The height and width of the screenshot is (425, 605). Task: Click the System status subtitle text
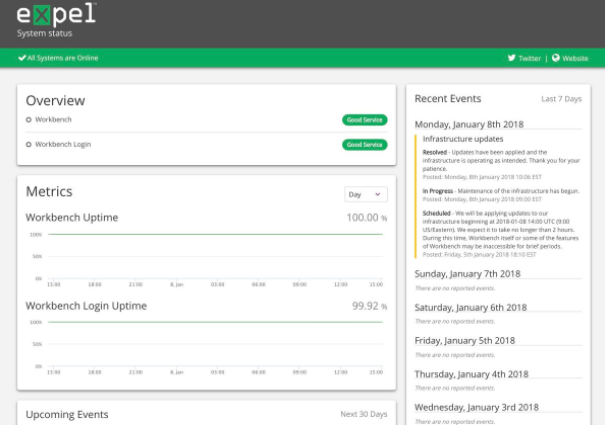pyautogui.click(x=44, y=34)
